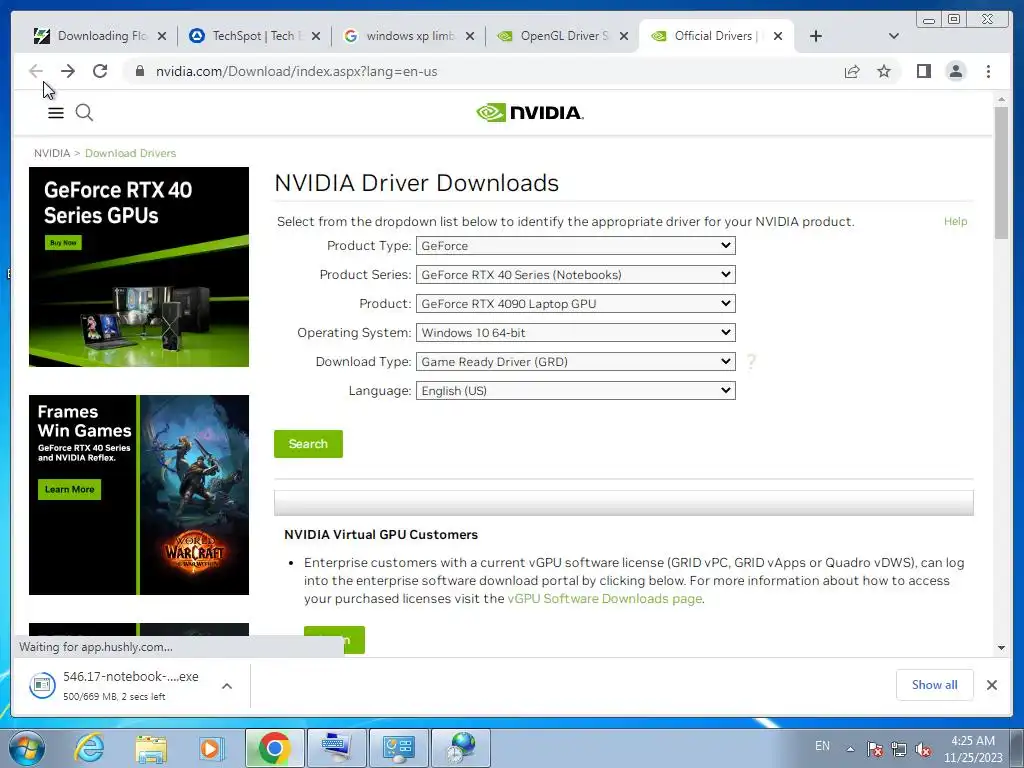
Task: Open vGPU Software Downloads page link
Action: [x=605, y=598]
